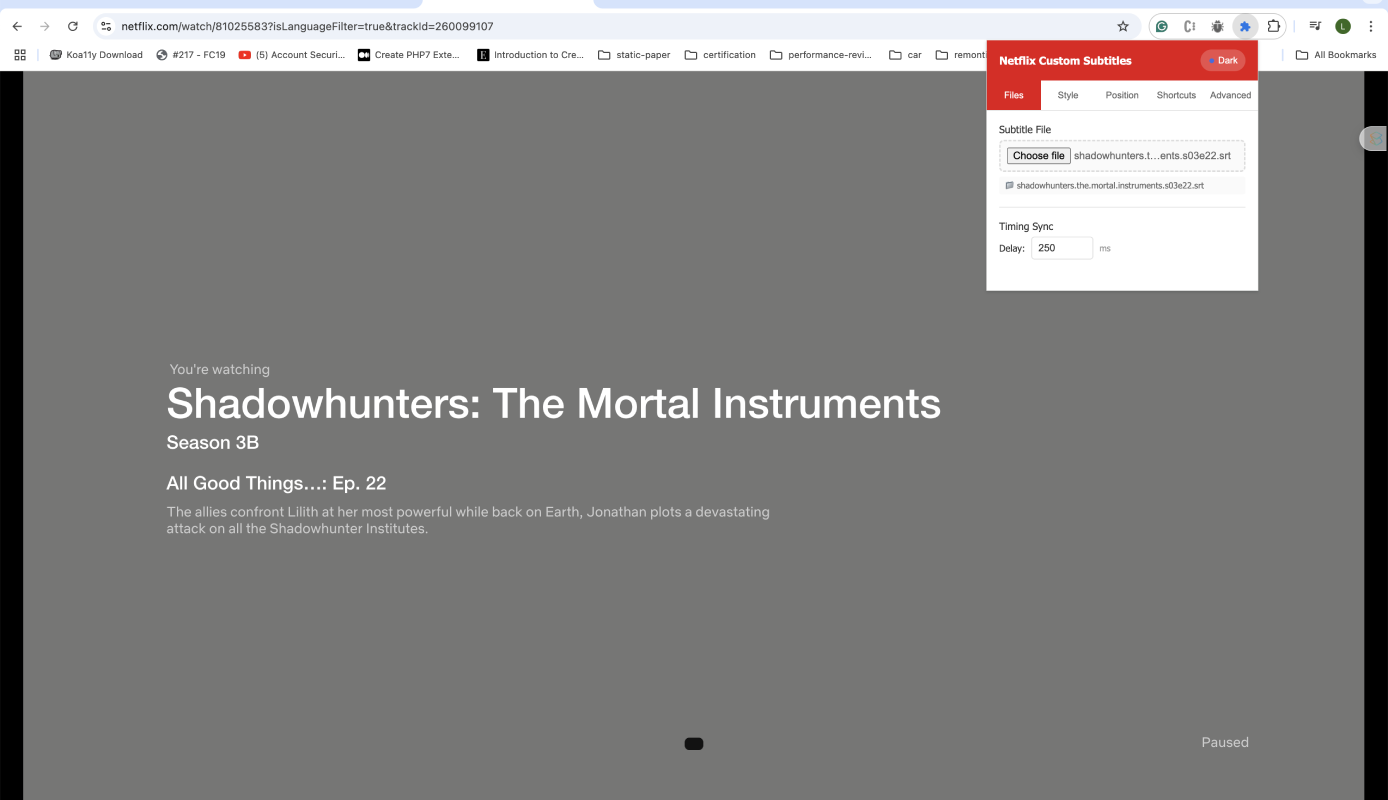
Task: Click the black player control at bottom center
Action: coord(694,743)
